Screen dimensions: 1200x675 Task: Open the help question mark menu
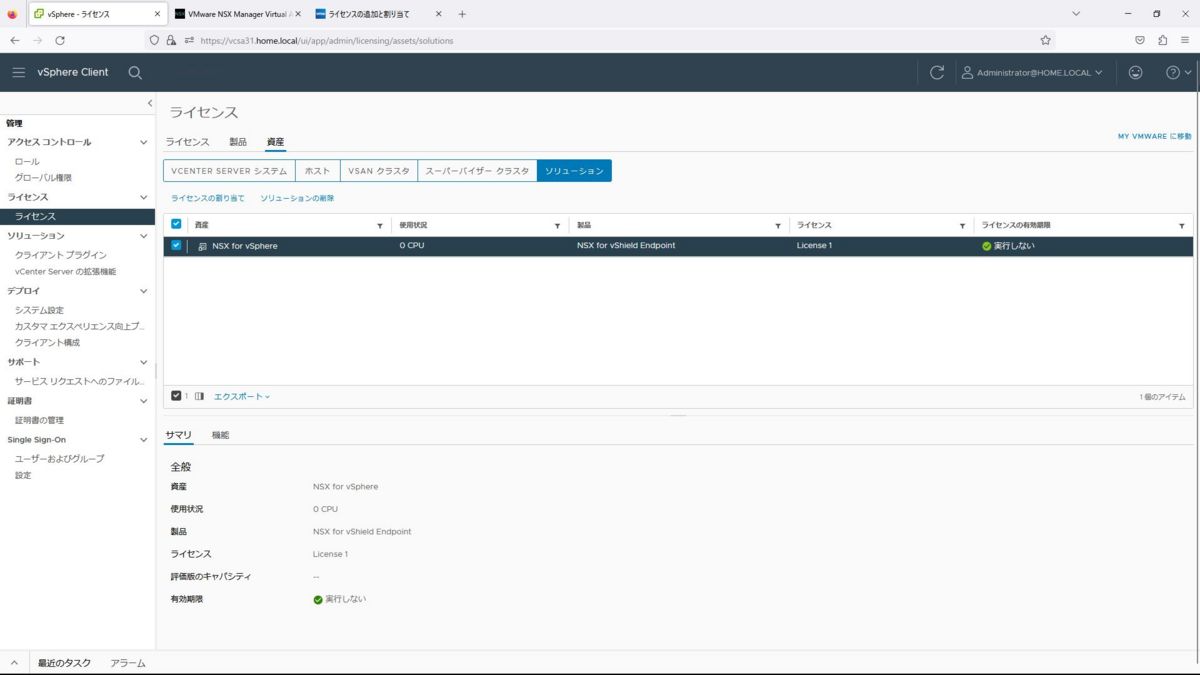[1179, 73]
